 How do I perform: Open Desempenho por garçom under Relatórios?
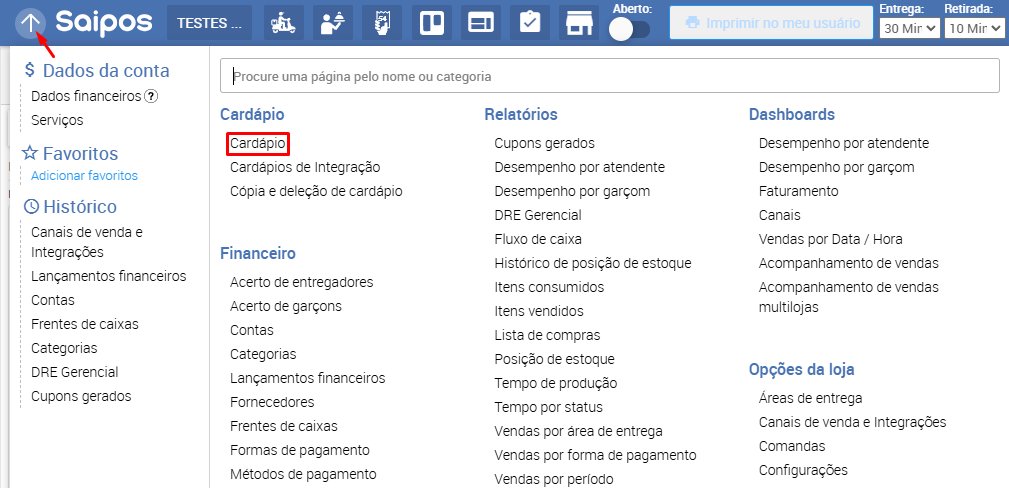point(572,191)
